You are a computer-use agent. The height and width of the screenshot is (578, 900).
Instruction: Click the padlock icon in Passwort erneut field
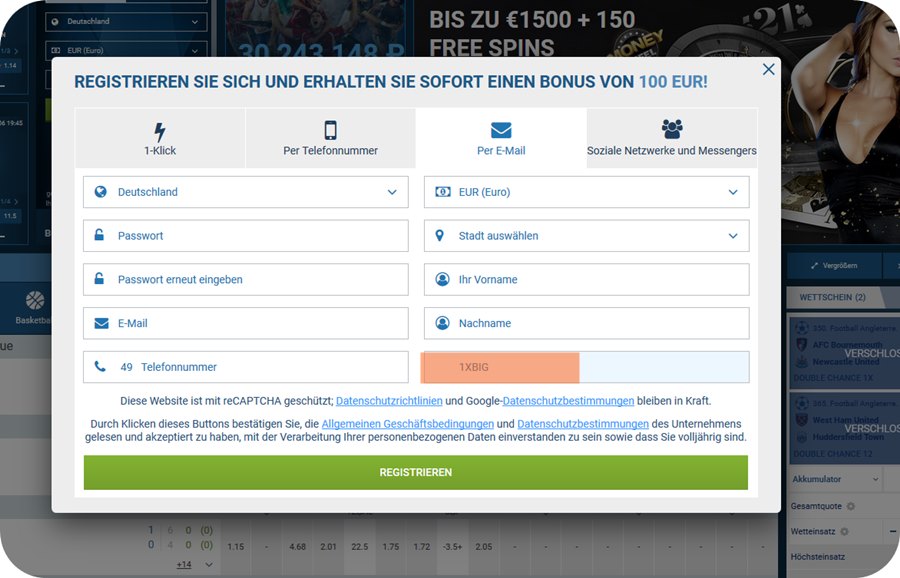(x=99, y=278)
